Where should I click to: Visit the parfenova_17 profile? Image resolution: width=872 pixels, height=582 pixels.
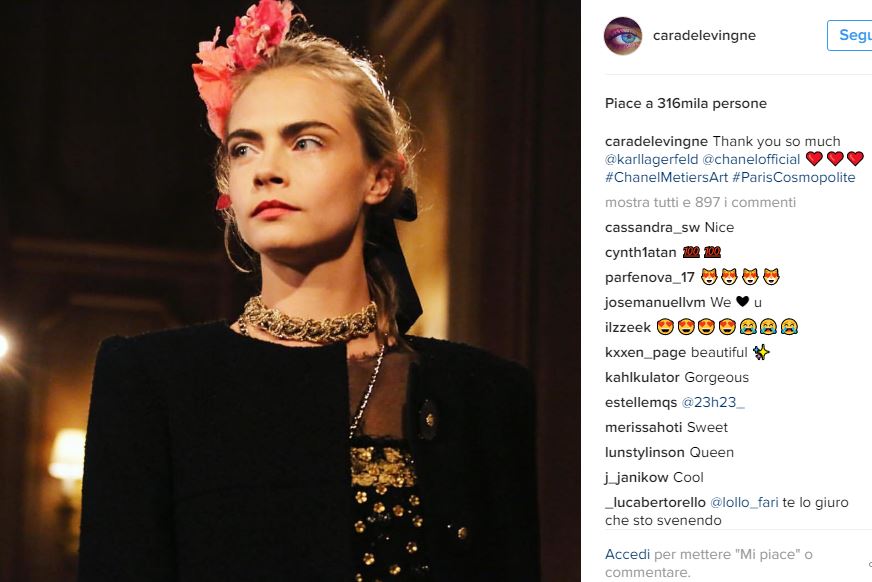click(650, 277)
